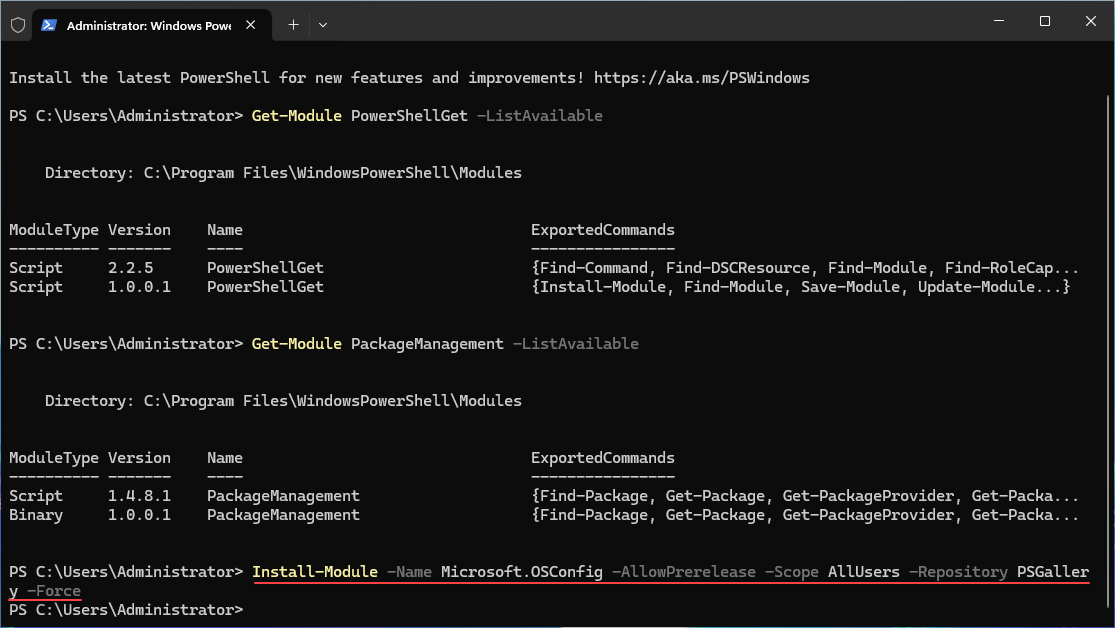Click the PowerShell icon on the tab
Screen dimensions: 1115x628
[x=50, y=25]
